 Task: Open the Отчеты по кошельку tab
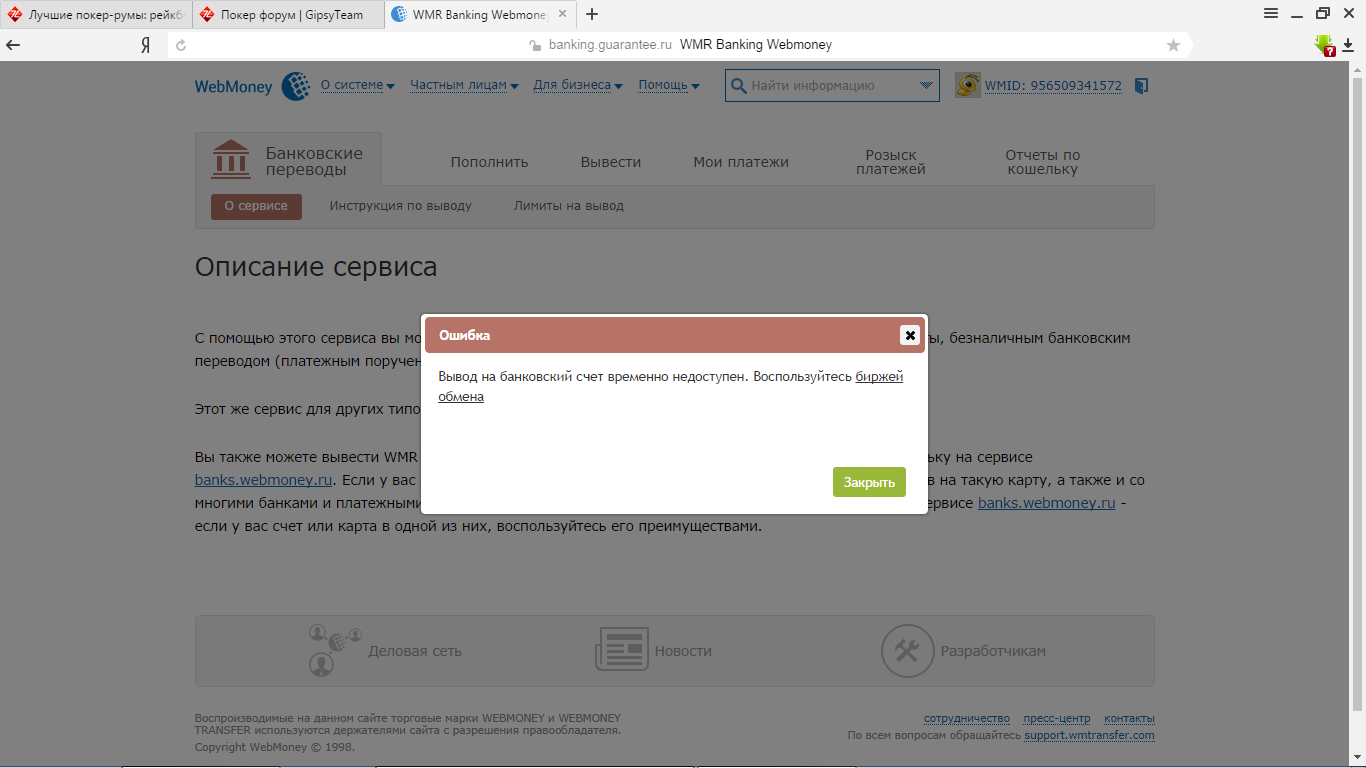1043,162
